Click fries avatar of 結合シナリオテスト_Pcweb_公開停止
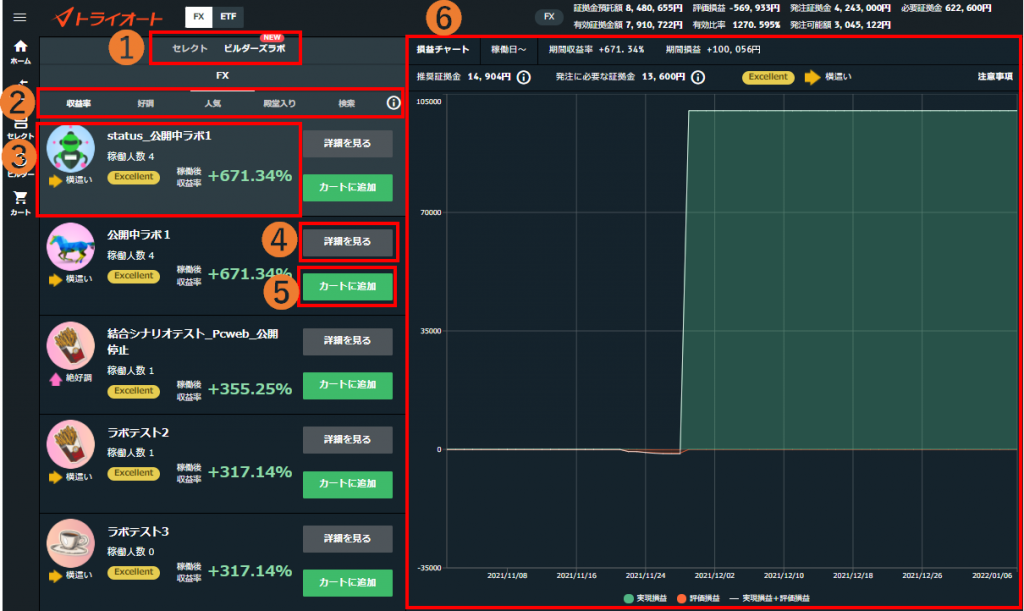1024x611 pixels. point(71,345)
